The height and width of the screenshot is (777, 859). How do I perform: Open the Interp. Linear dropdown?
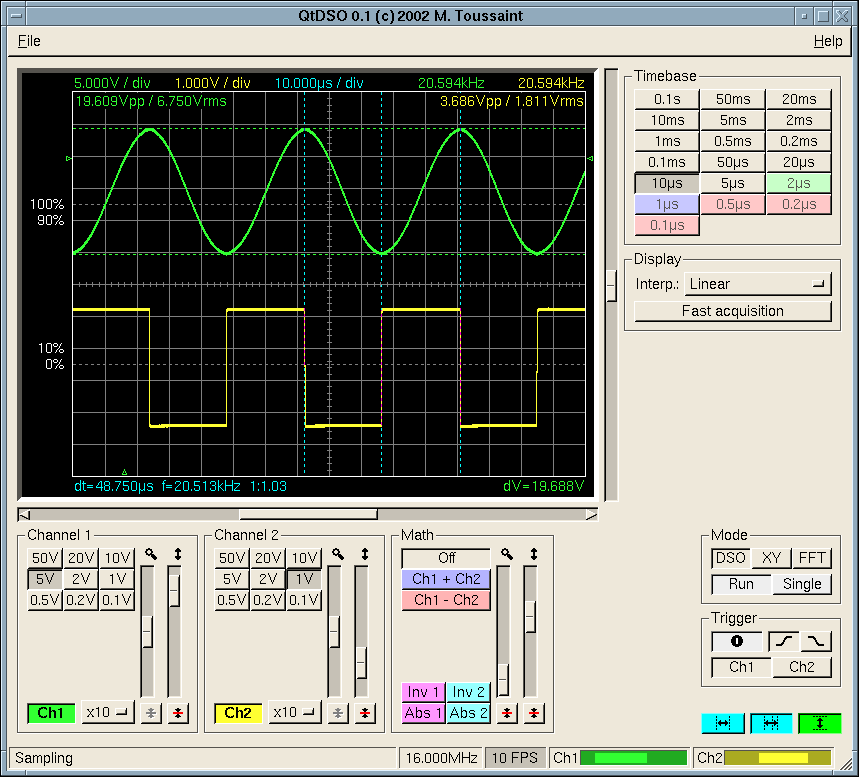pyautogui.click(x=758, y=284)
